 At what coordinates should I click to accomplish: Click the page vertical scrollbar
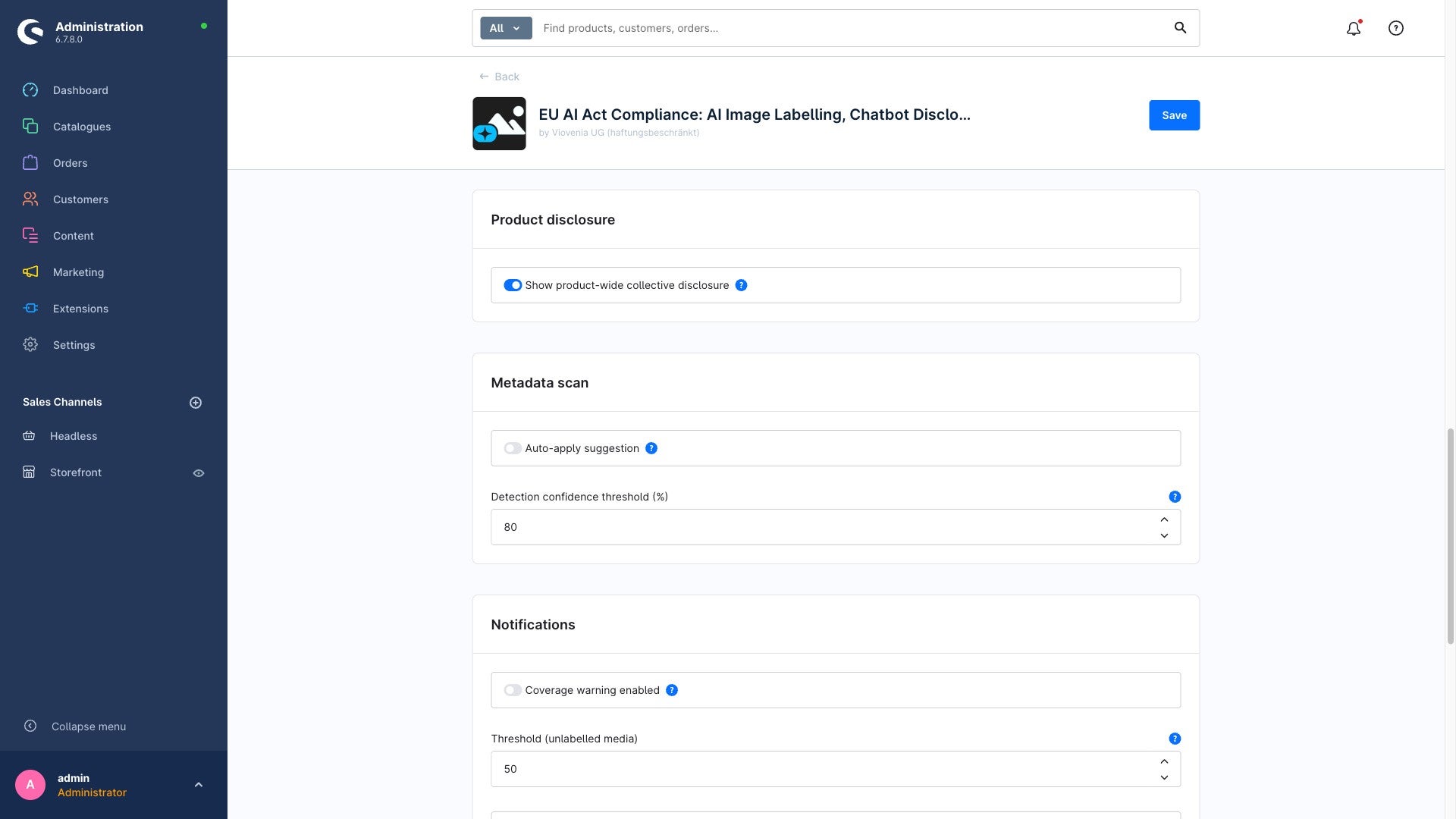point(1450,536)
